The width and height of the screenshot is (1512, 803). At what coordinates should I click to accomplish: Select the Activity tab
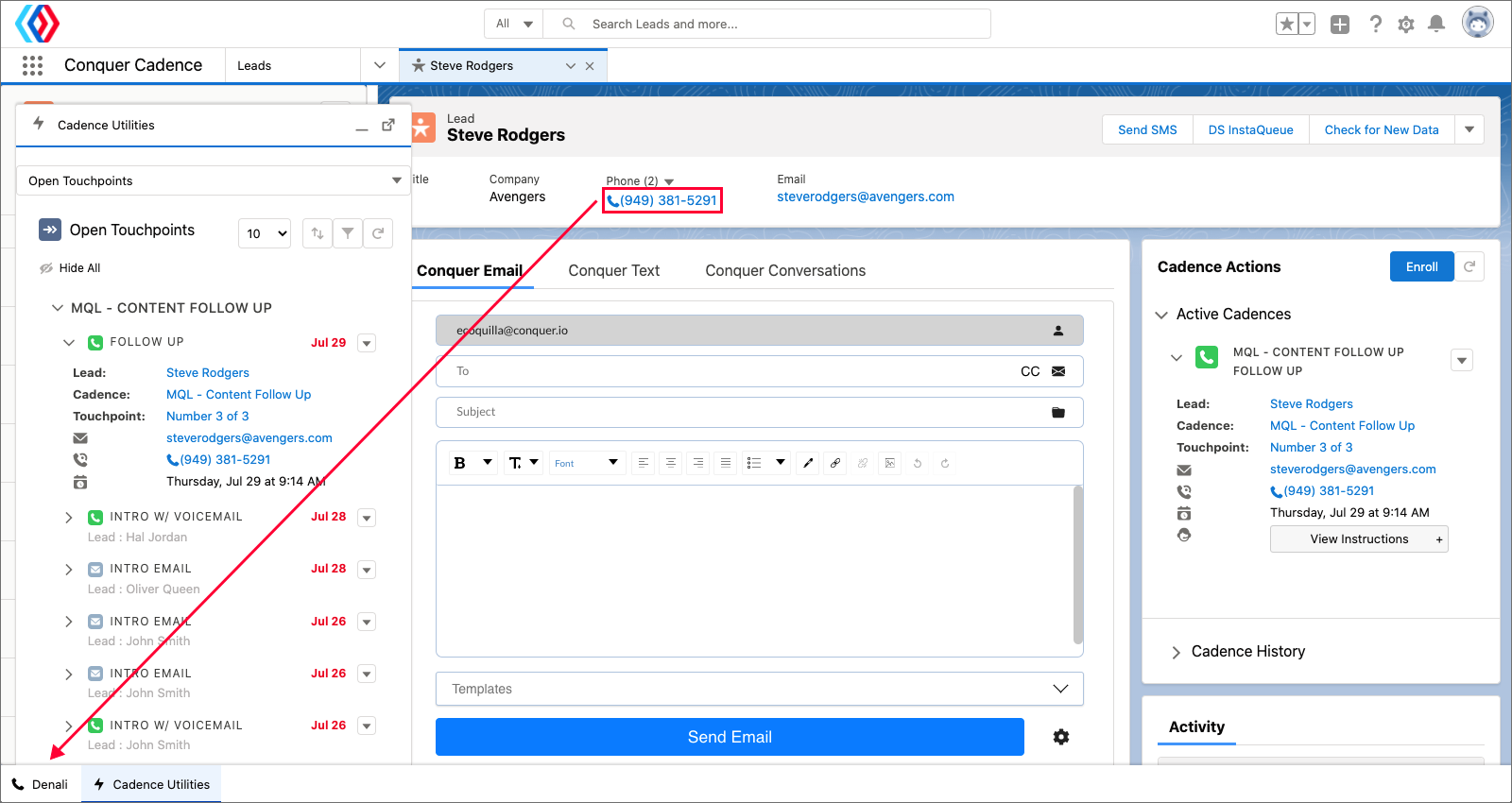pos(1196,726)
